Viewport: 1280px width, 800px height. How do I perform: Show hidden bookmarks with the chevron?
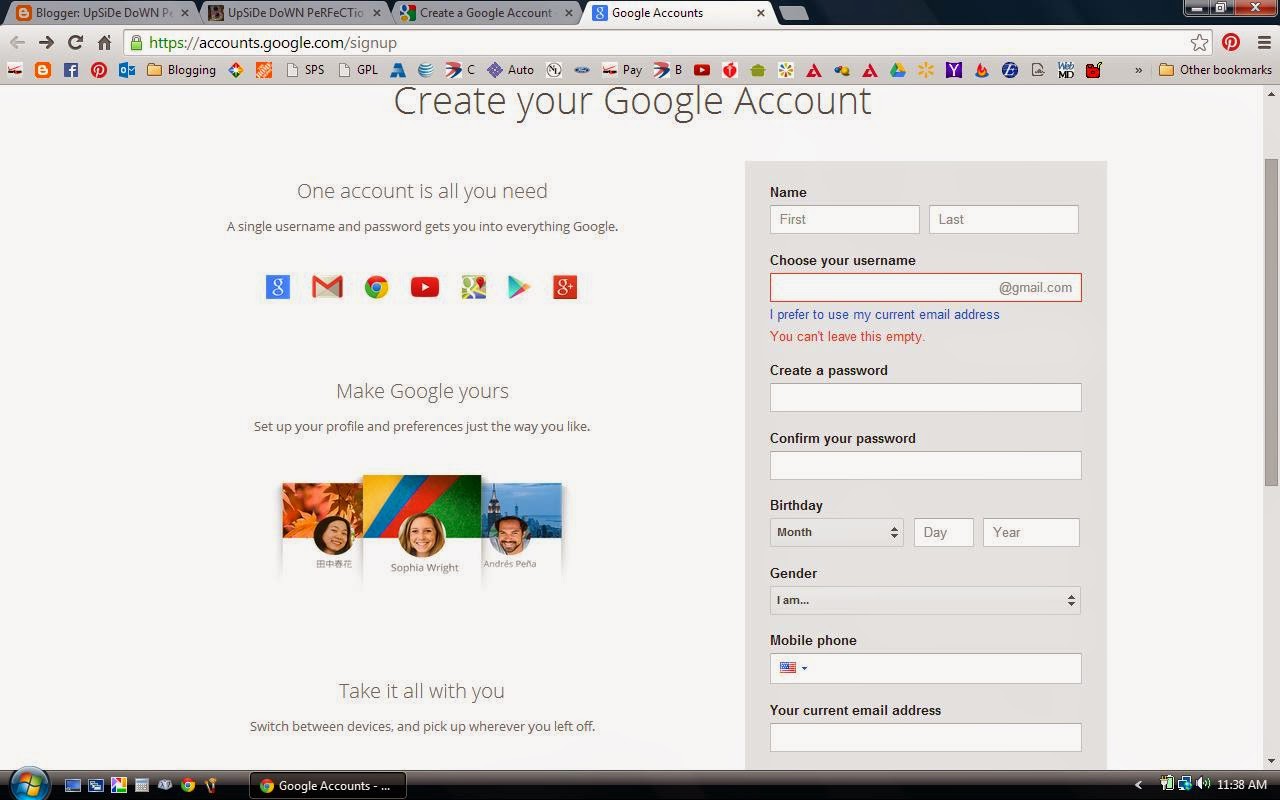coord(1138,70)
